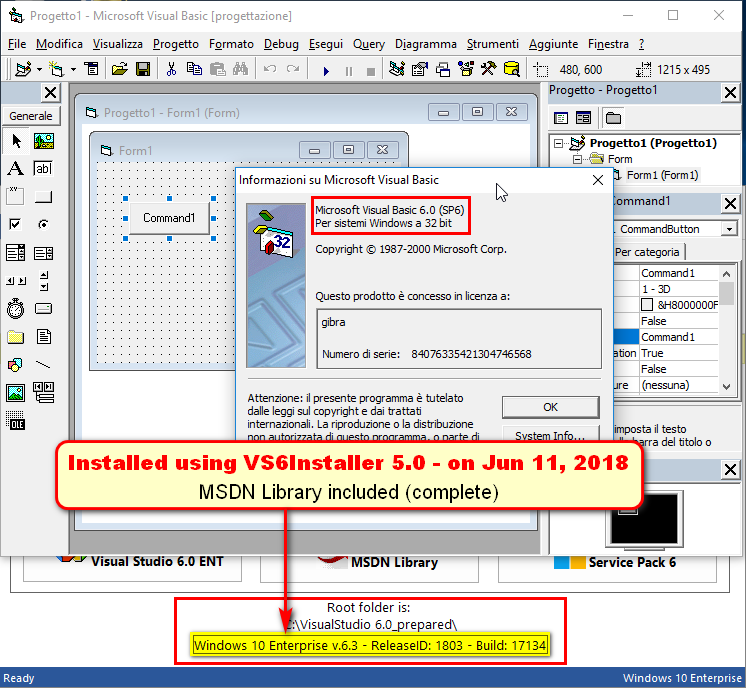Select Form1 (Form1) in project tree
The image size is (746, 688).
(x=662, y=175)
